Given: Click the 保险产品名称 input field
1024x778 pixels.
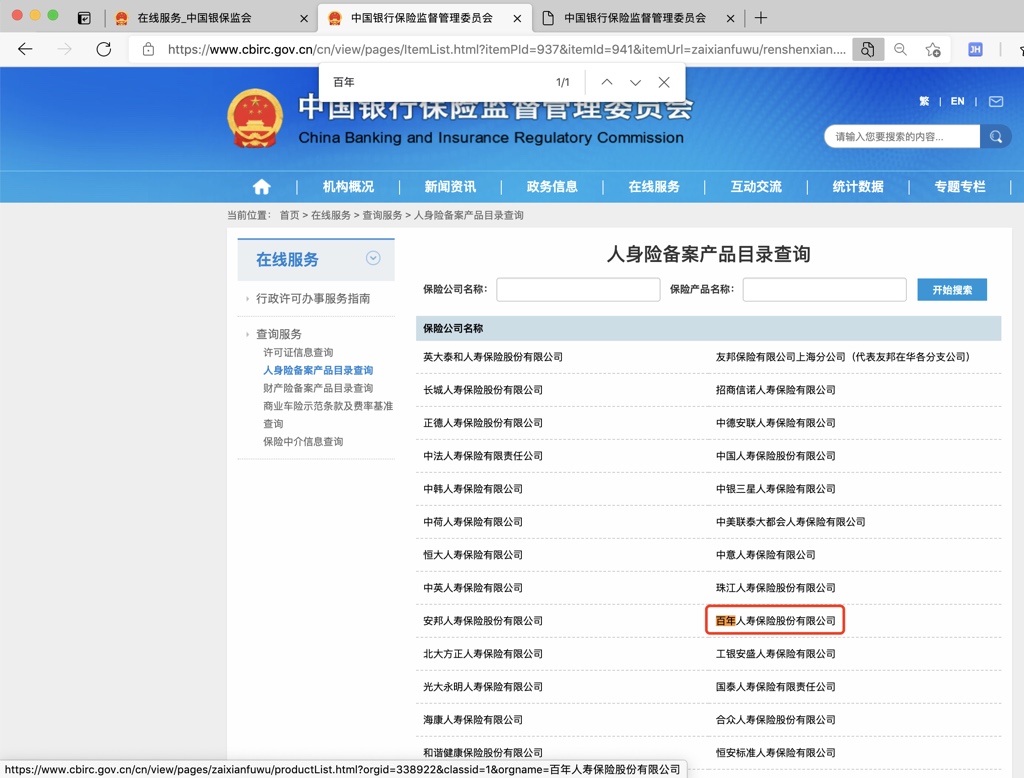Looking at the screenshot, I should click(824, 289).
